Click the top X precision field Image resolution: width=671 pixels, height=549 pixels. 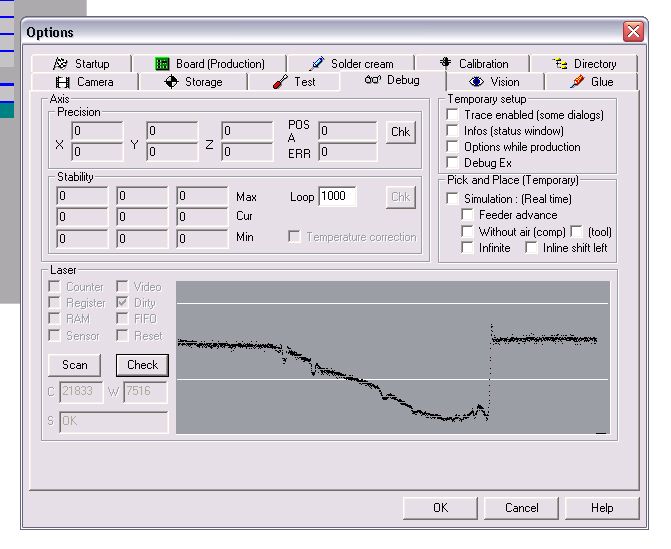coord(97,131)
